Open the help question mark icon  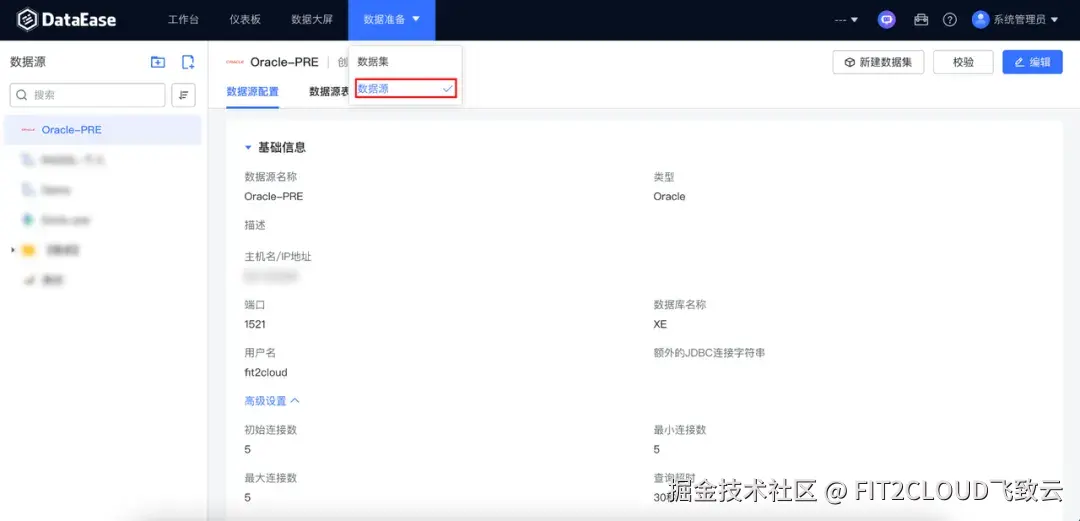click(950, 20)
